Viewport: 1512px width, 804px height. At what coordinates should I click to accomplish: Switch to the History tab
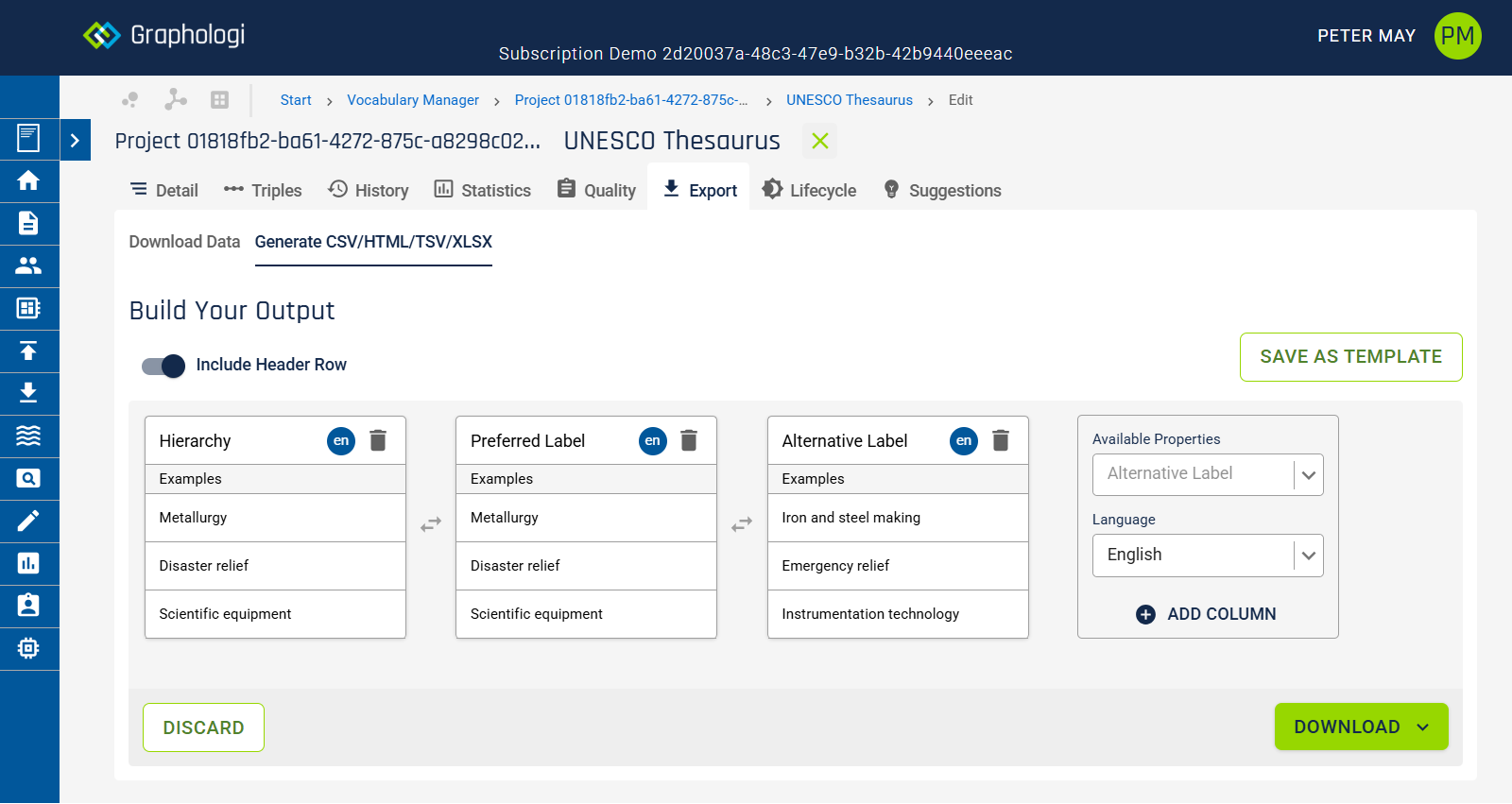pyautogui.click(x=369, y=190)
